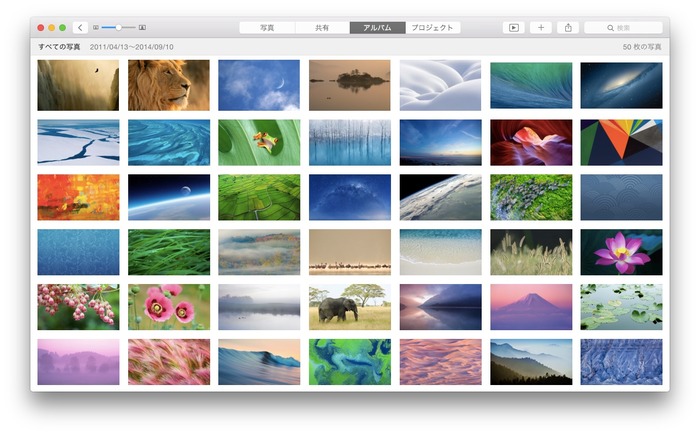Switch to the 写真 tab
The image size is (700, 435).
(x=267, y=28)
